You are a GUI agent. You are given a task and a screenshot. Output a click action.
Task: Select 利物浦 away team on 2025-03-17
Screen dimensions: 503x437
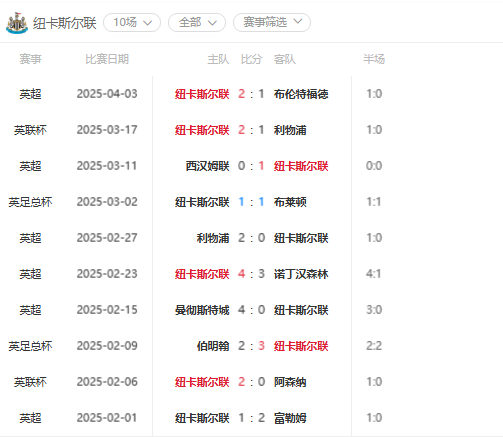click(x=290, y=130)
